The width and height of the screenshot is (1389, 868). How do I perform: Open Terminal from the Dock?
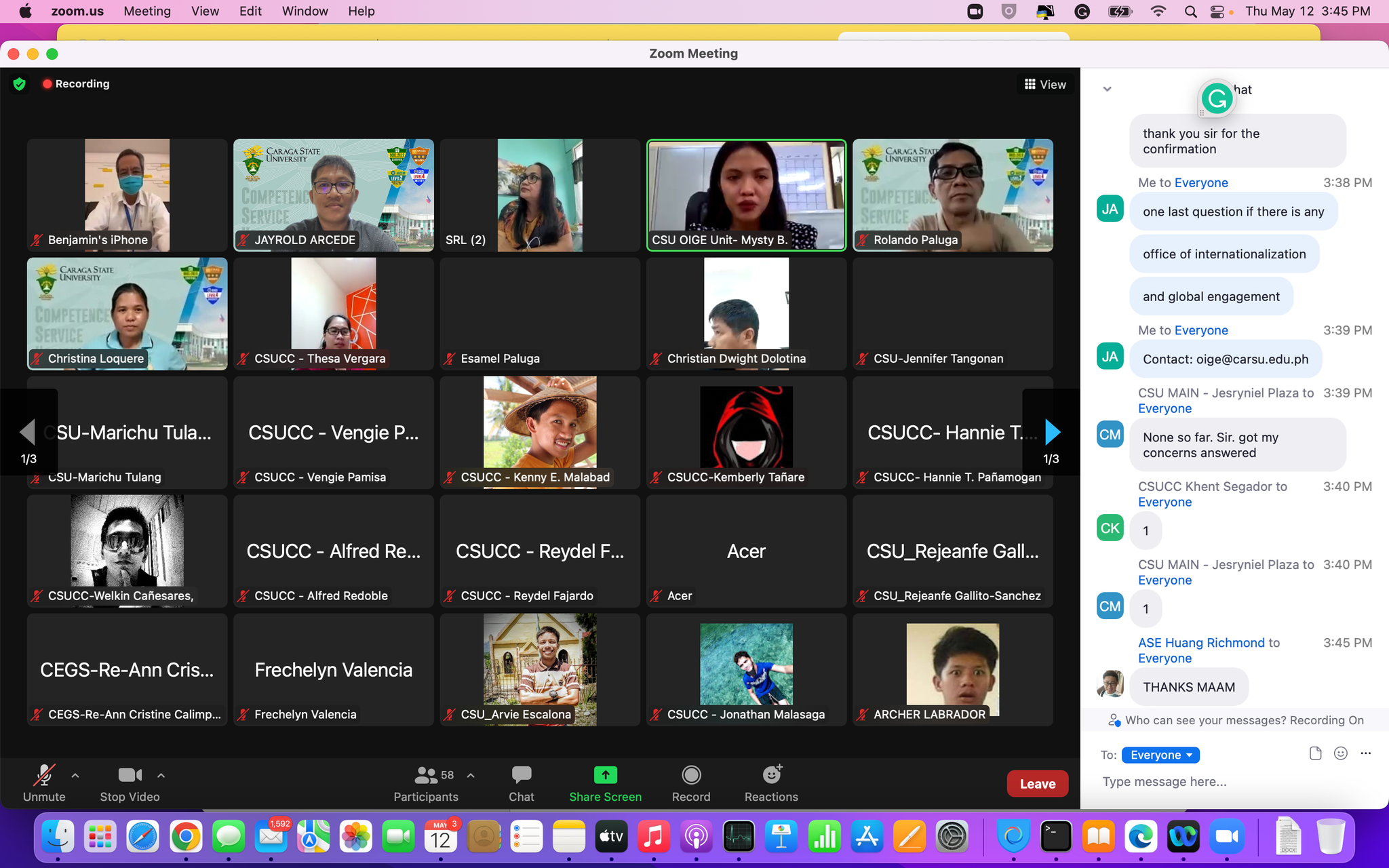(1056, 837)
